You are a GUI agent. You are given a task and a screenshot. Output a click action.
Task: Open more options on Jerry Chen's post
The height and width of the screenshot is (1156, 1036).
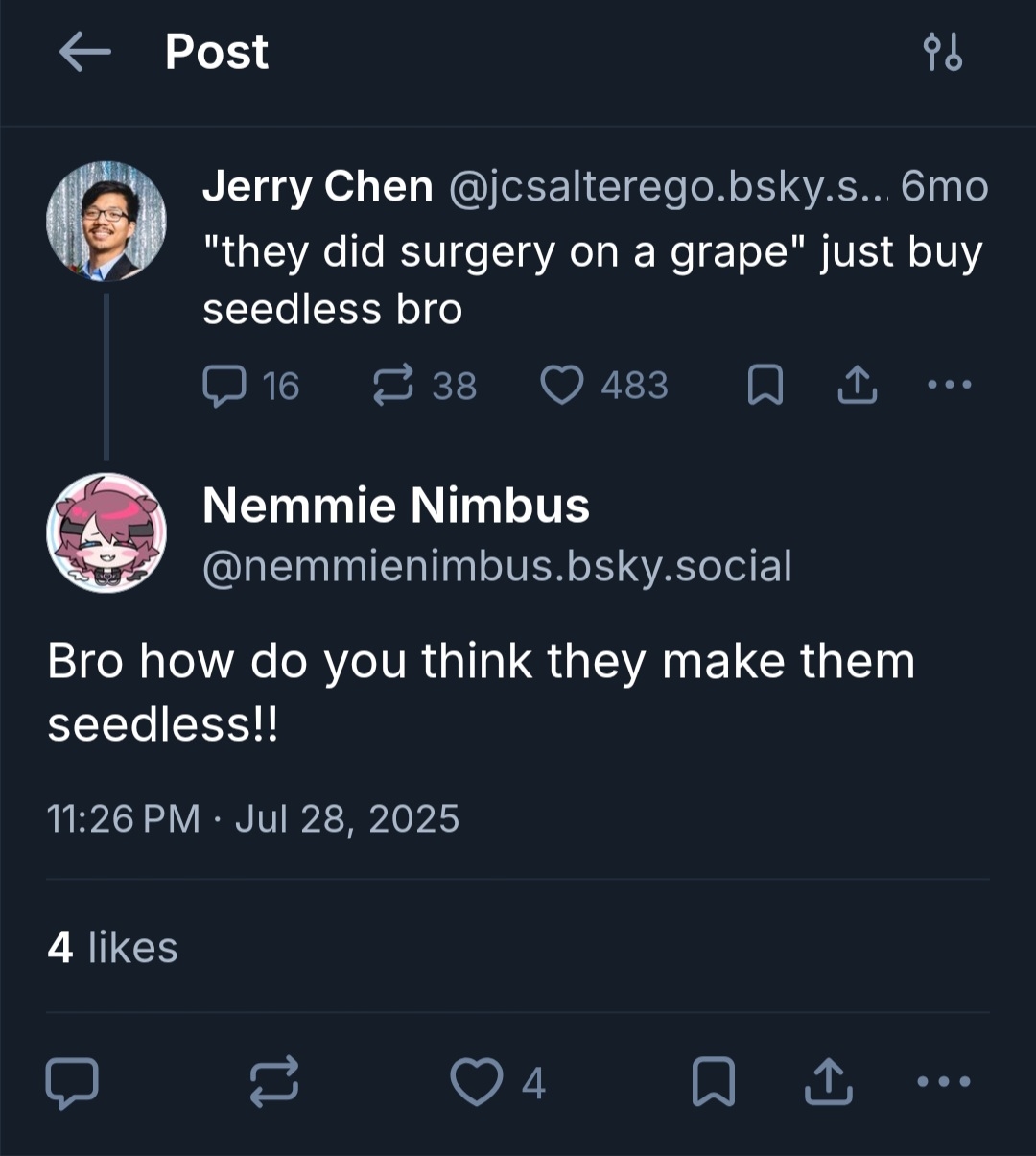[x=950, y=386]
